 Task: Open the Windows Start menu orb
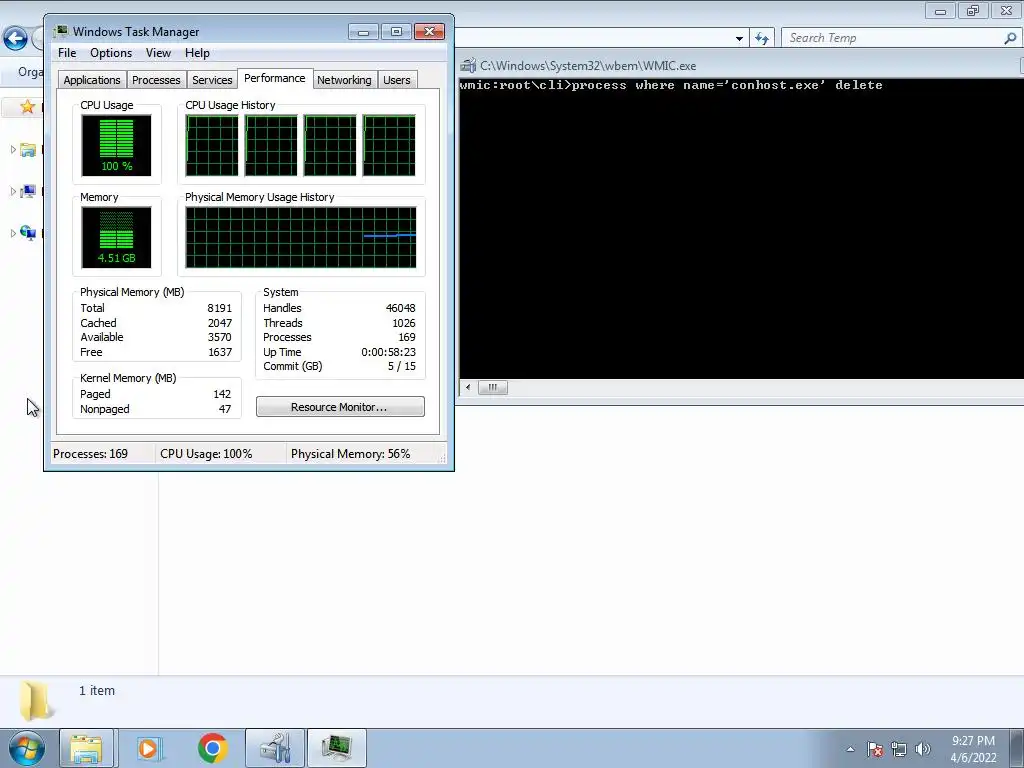coord(27,748)
